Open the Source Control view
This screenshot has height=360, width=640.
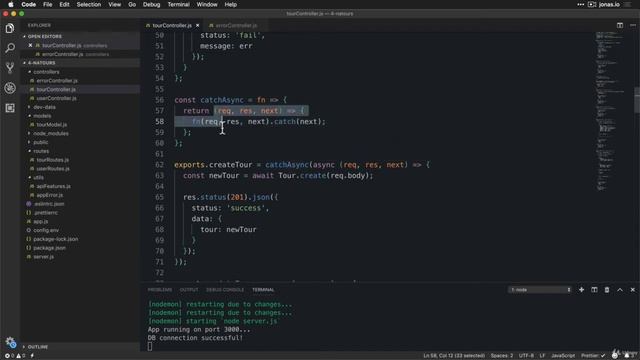pos(10,68)
